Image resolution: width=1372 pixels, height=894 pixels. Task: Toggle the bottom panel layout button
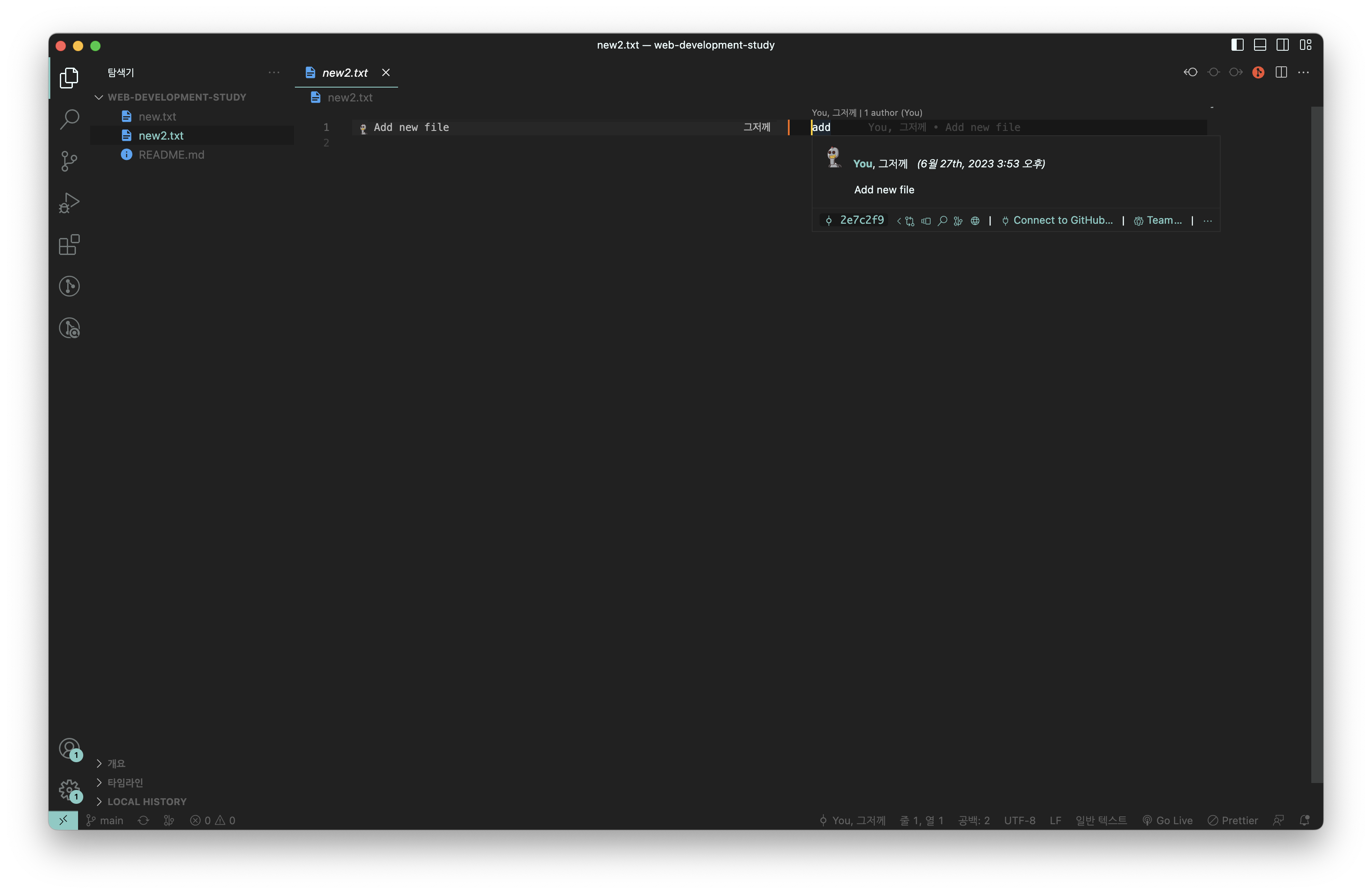click(x=1260, y=45)
